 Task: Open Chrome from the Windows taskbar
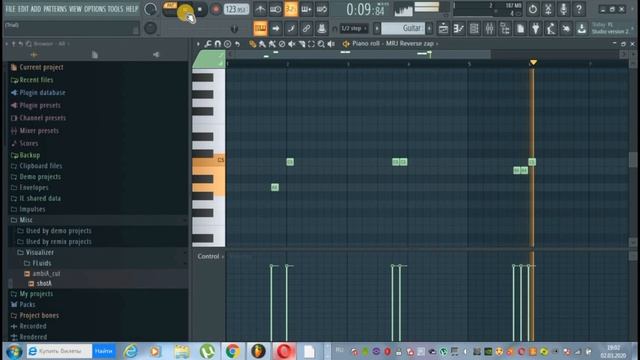tap(233, 351)
